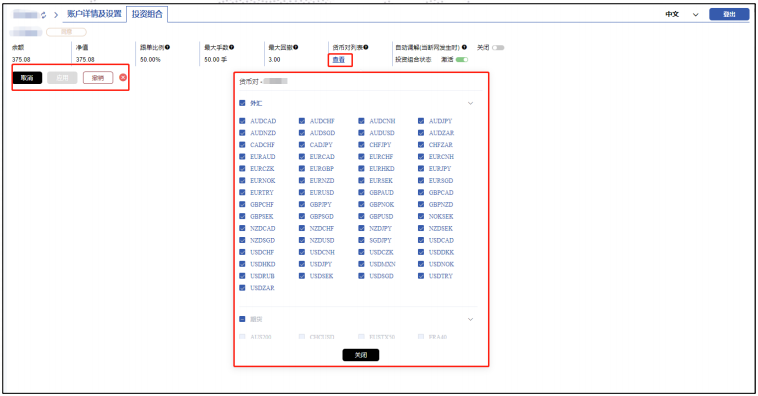The height and width of the screenshot is (396, 758).
Task: Open the info icon next to 货币对列表
Action: tap(366, 47)
